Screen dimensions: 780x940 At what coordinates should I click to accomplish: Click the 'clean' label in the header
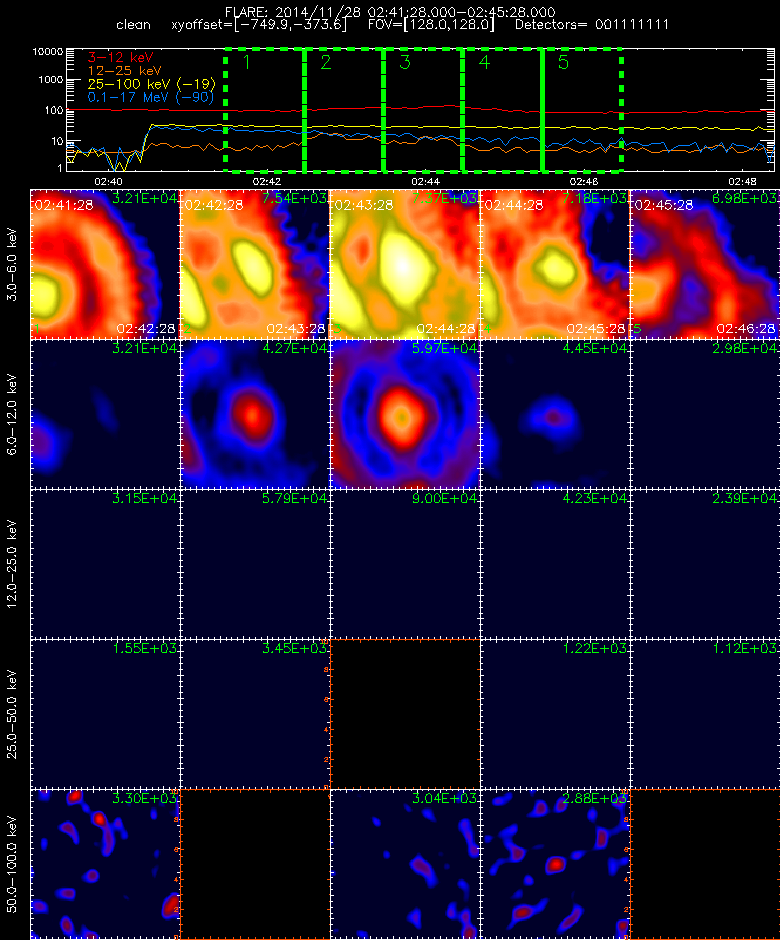click(x=133, y=25)
